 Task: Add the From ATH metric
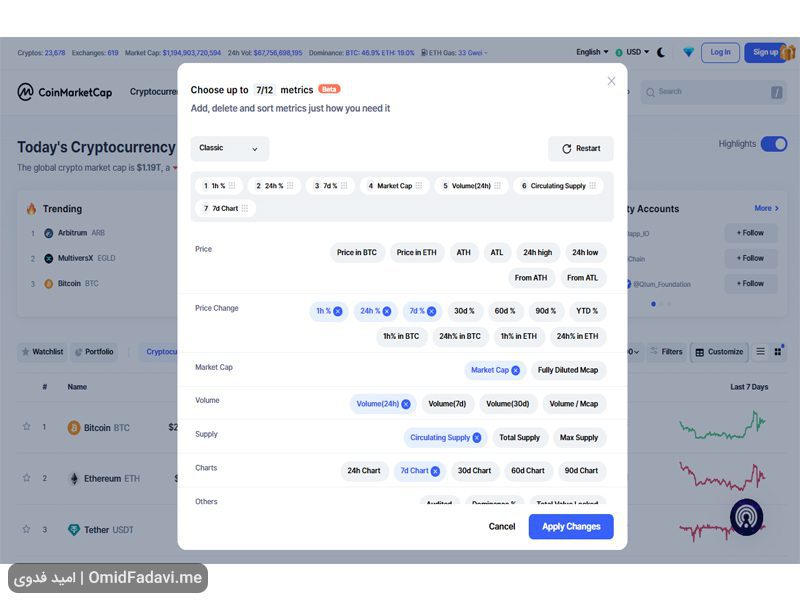coord(531,278)
